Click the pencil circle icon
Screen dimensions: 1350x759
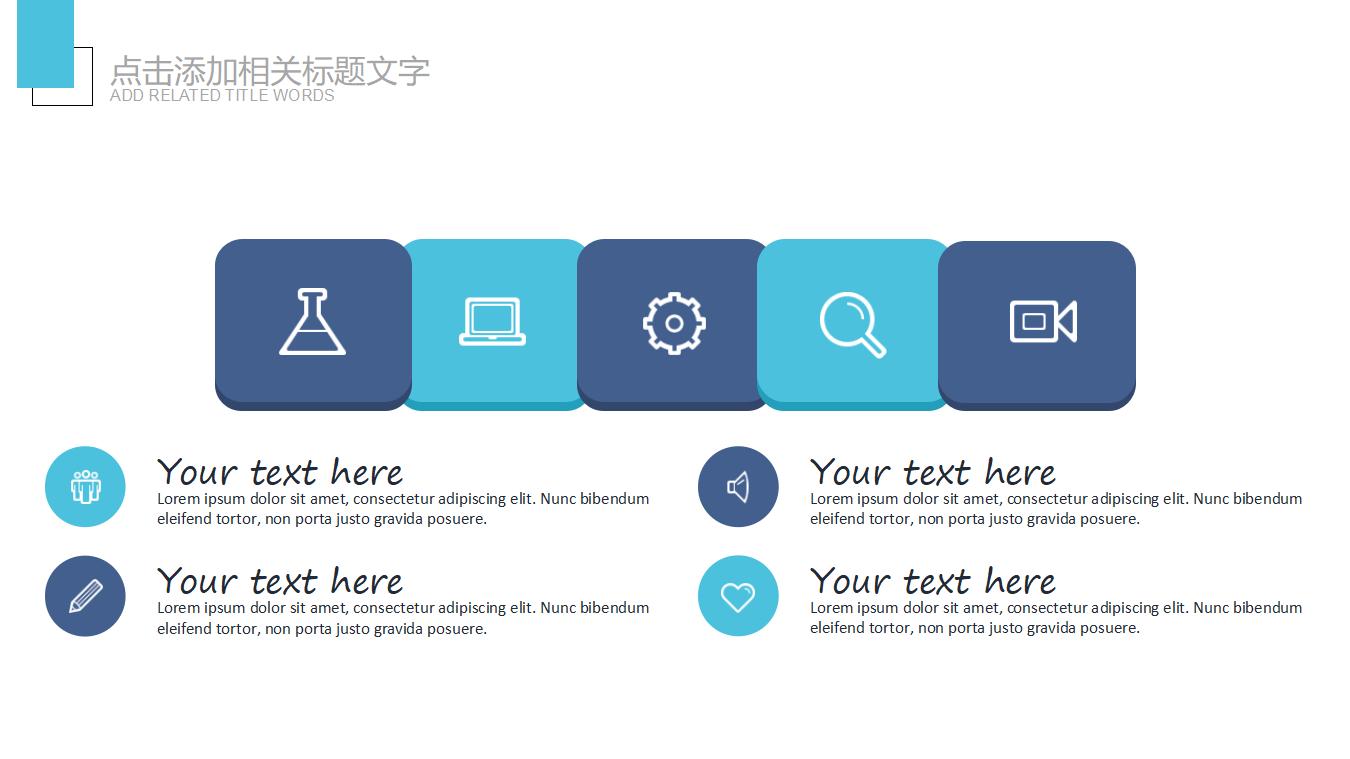[x=85, y=596]
